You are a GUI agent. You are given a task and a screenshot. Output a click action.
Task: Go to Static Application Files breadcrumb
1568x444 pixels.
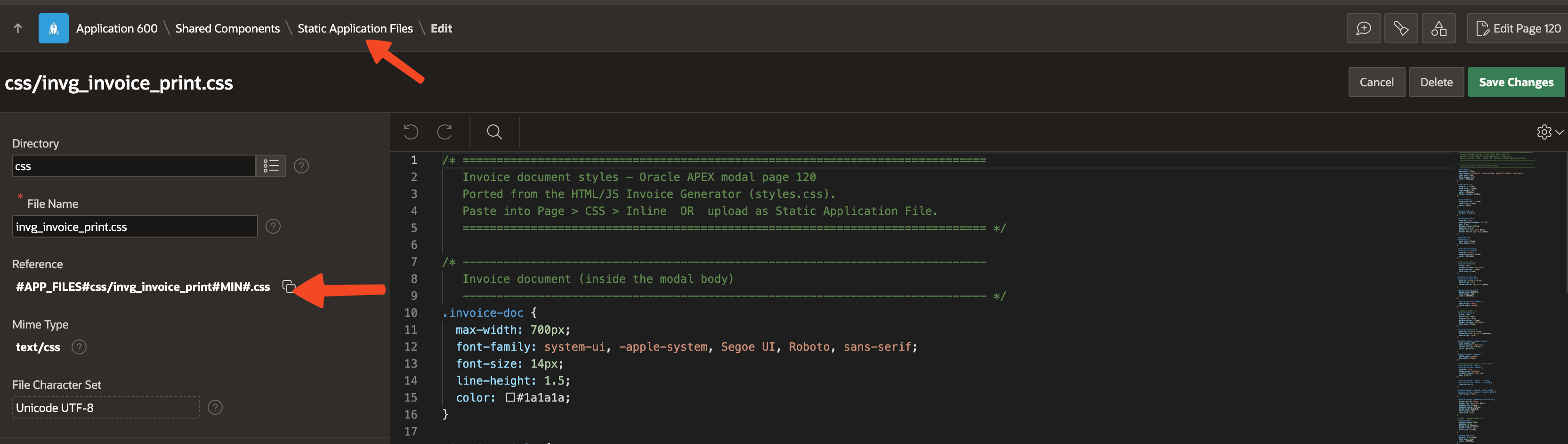pyautogui.click(x=355, y=28)
